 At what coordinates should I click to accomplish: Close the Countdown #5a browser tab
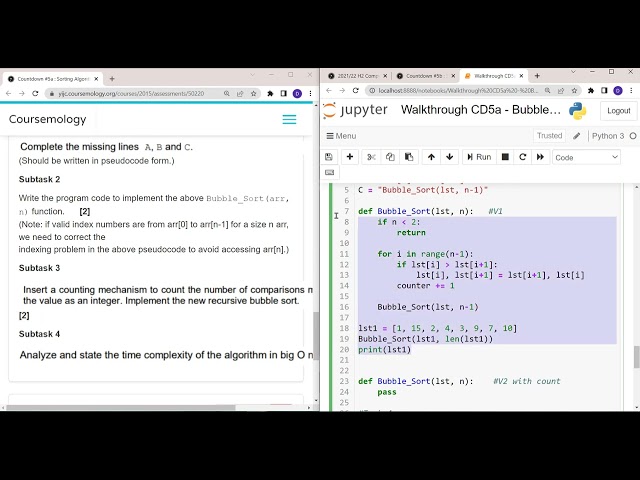tap(96, 79)
